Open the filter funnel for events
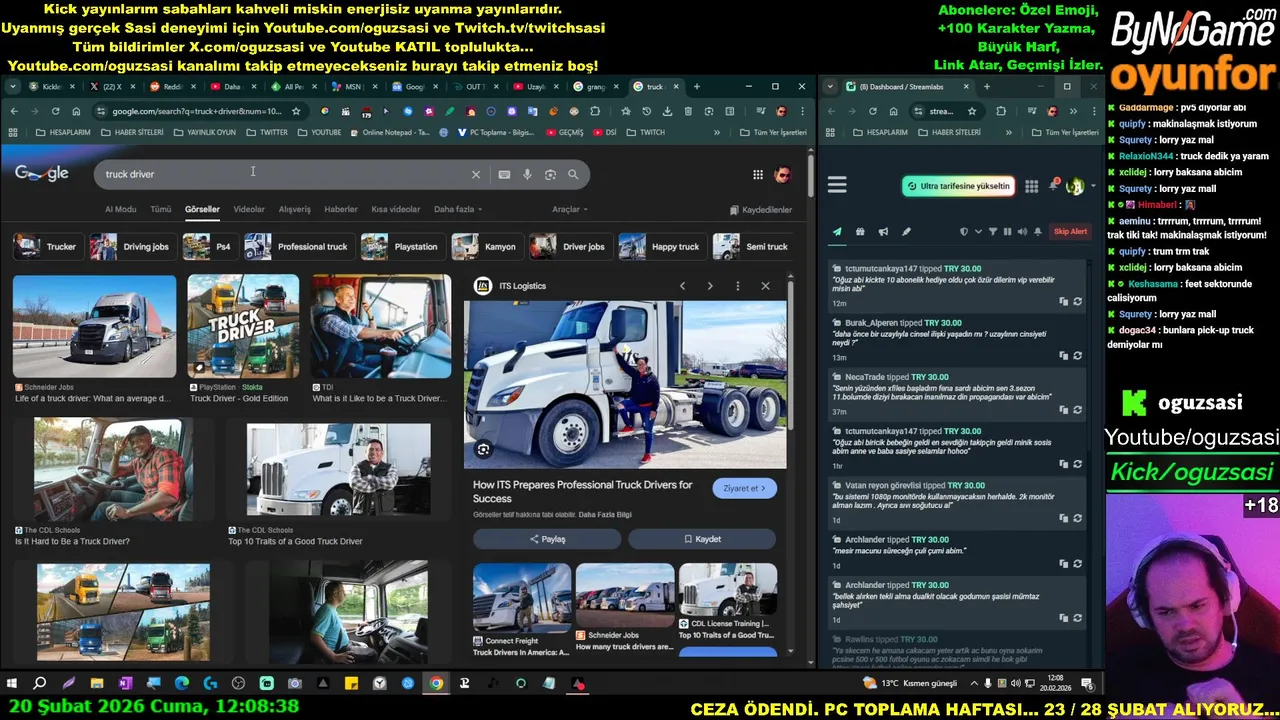This screenshot has width=1280, height=720. [993, 232]
